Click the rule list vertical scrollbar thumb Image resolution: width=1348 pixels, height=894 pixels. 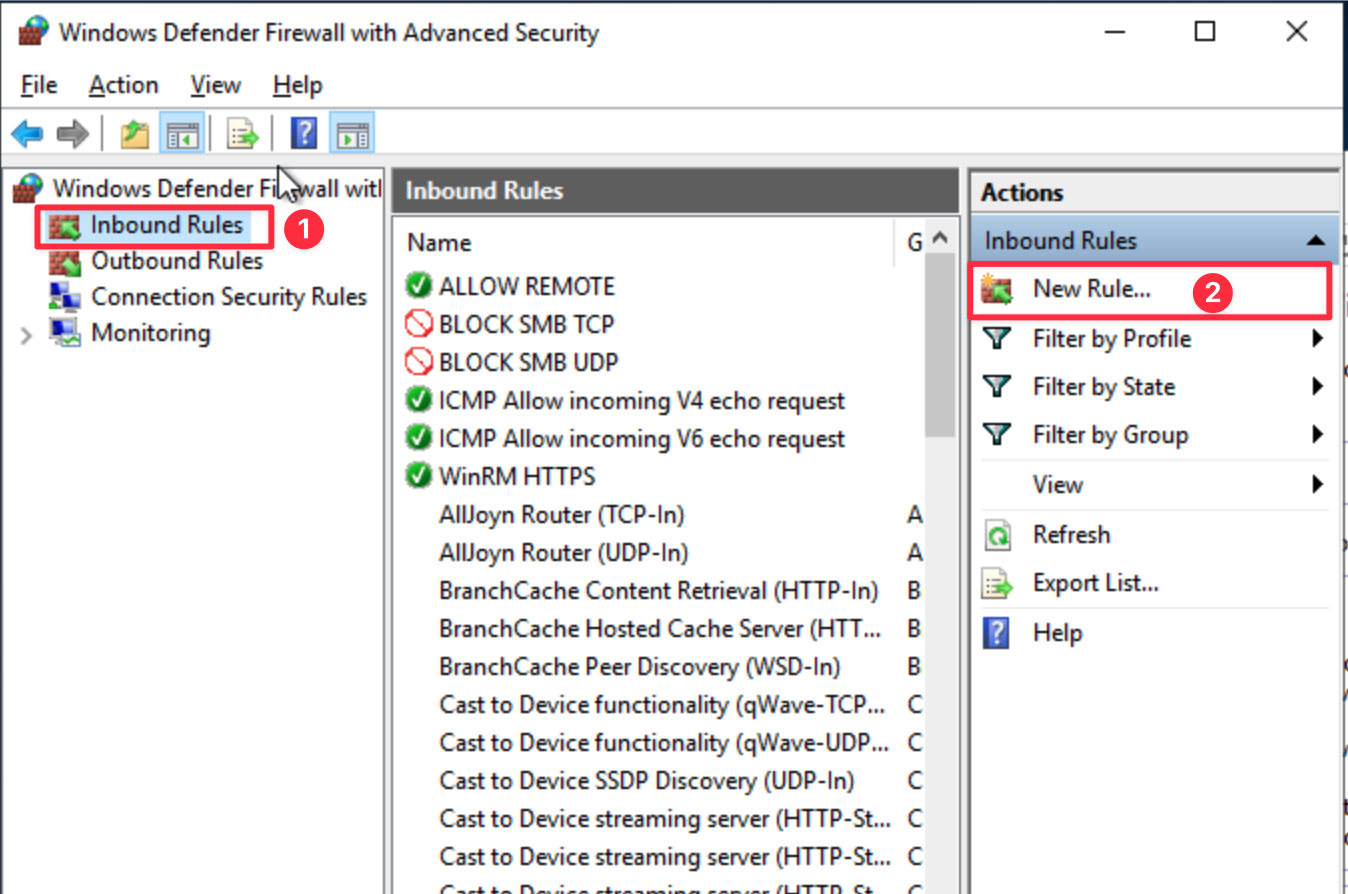(x=938, y=345)
